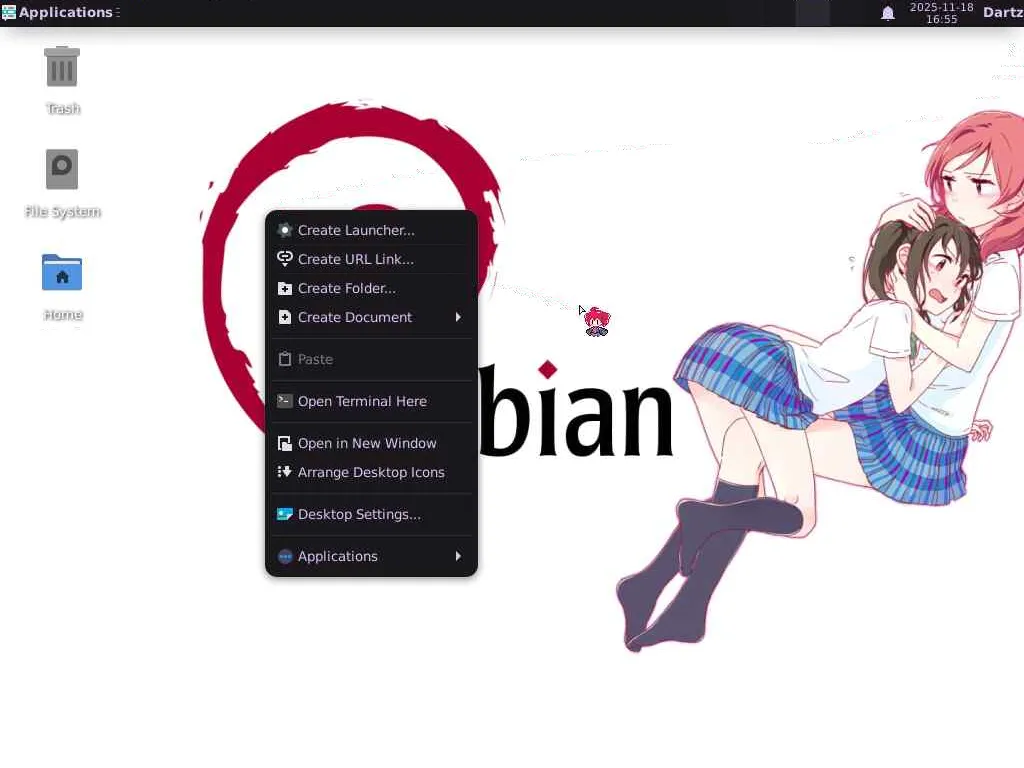Open the Dartz user menu
The width and height of the screenshot is (1024, 768).
pyautogui.click(x=1003, y=12)
